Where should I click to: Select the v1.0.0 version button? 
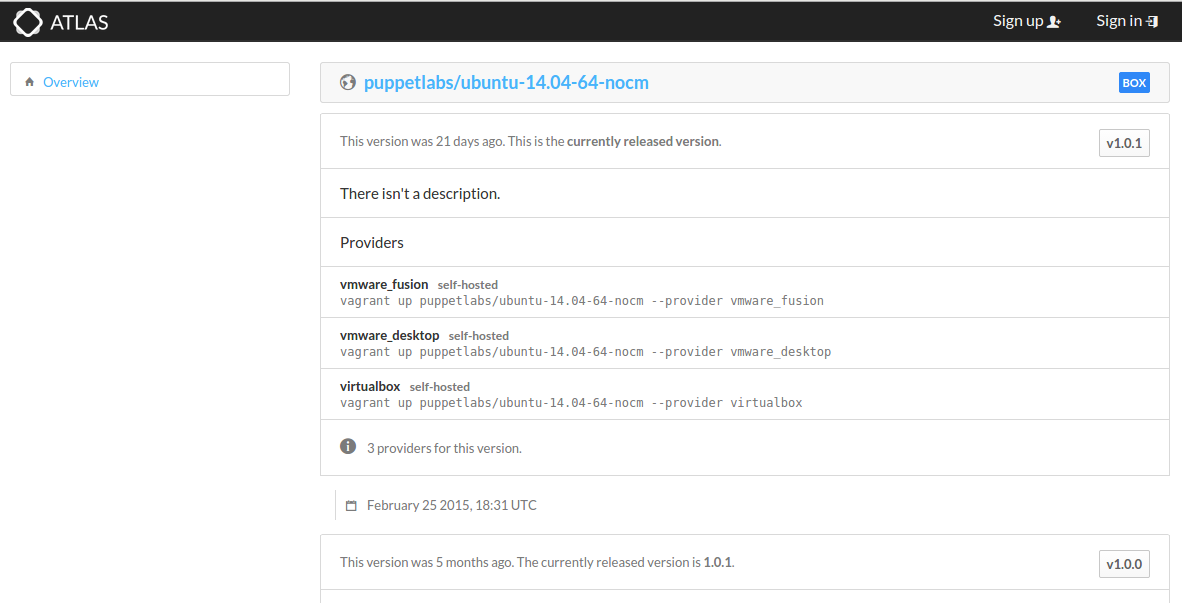click(x=1124, y=564)
